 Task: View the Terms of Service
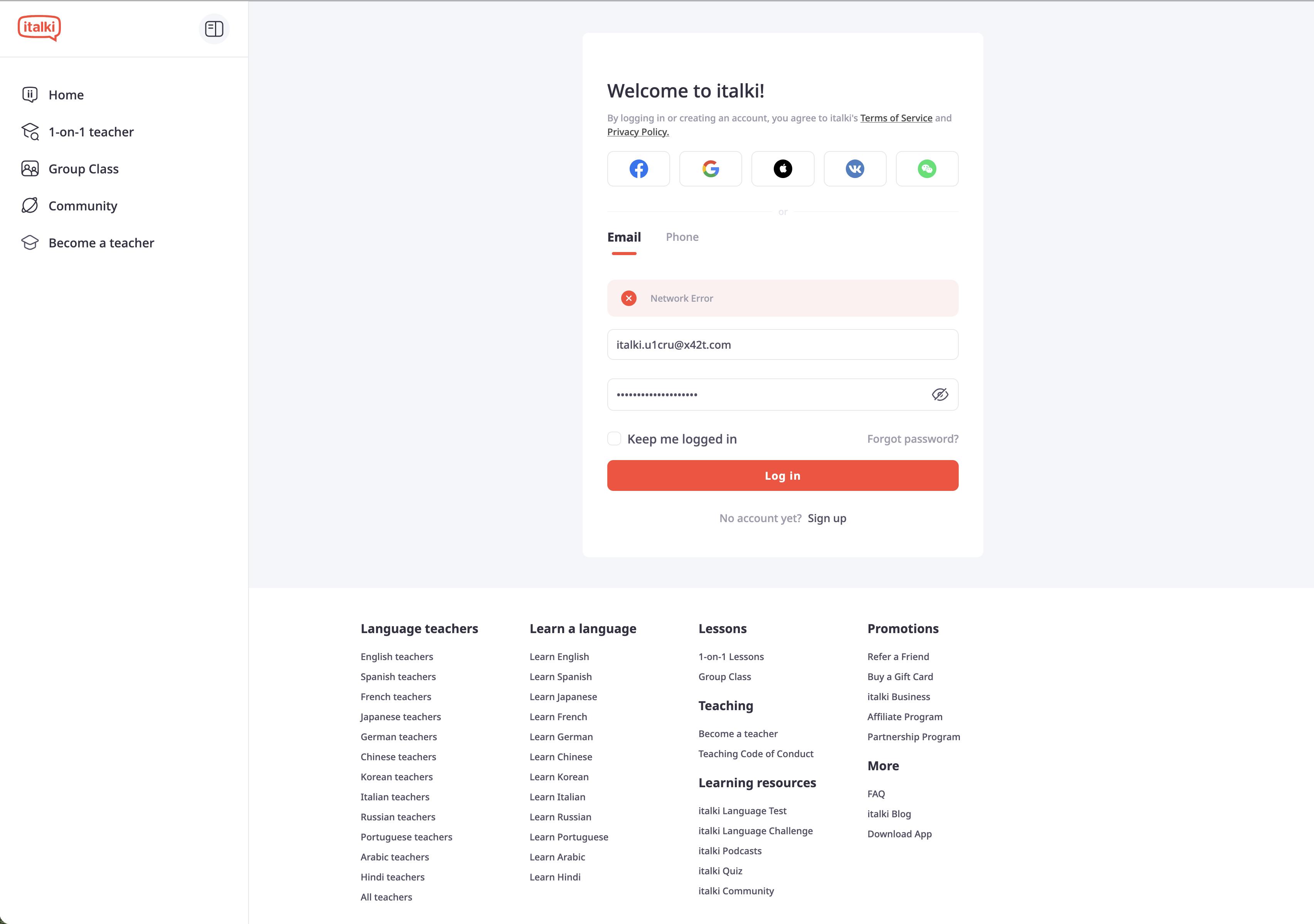pyautogui.click(x=896, y=118)
